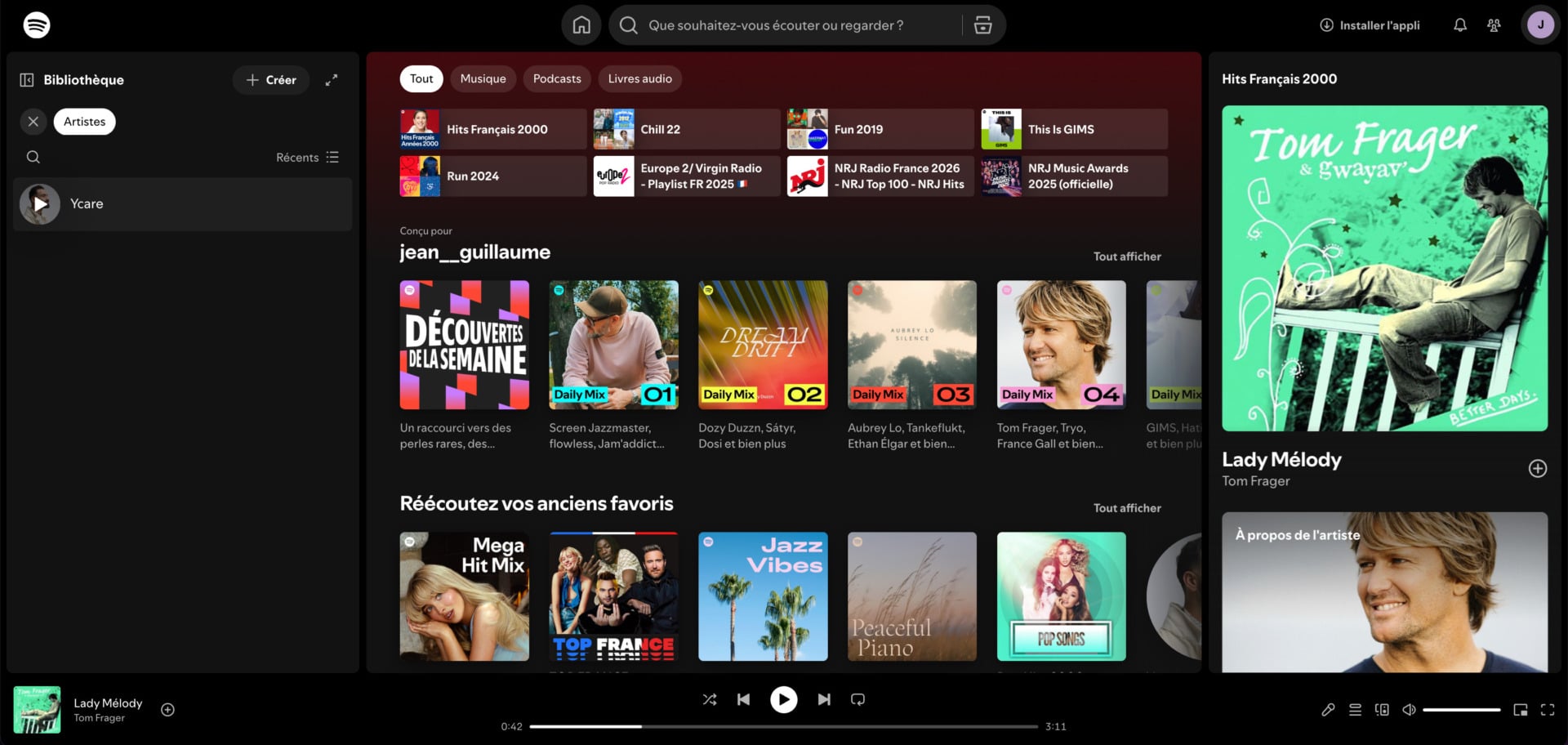Play Ycare from library avatar

(x=40, y=204)
